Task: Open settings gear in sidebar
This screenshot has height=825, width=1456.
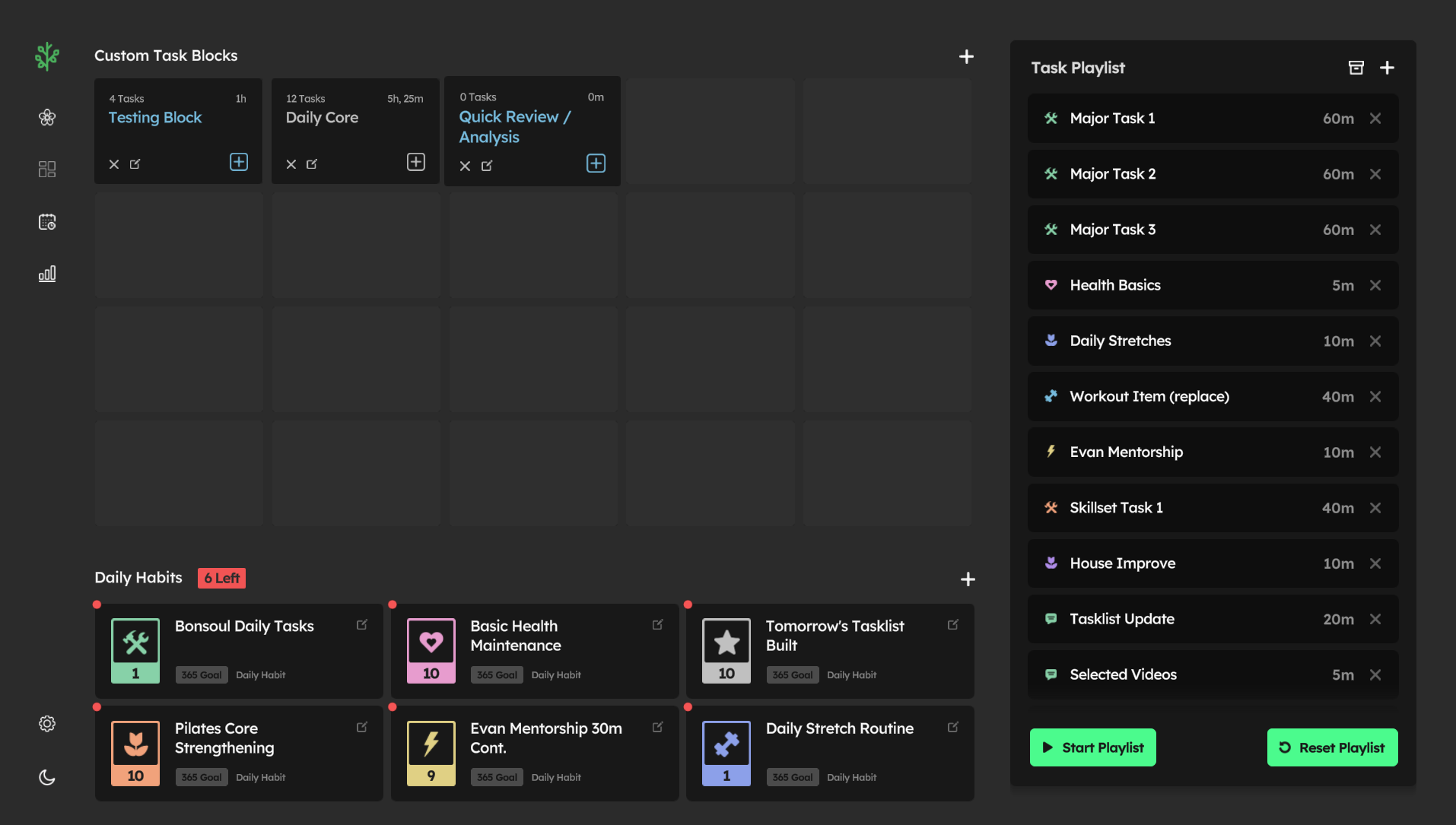Action: (x=47, y=723)
